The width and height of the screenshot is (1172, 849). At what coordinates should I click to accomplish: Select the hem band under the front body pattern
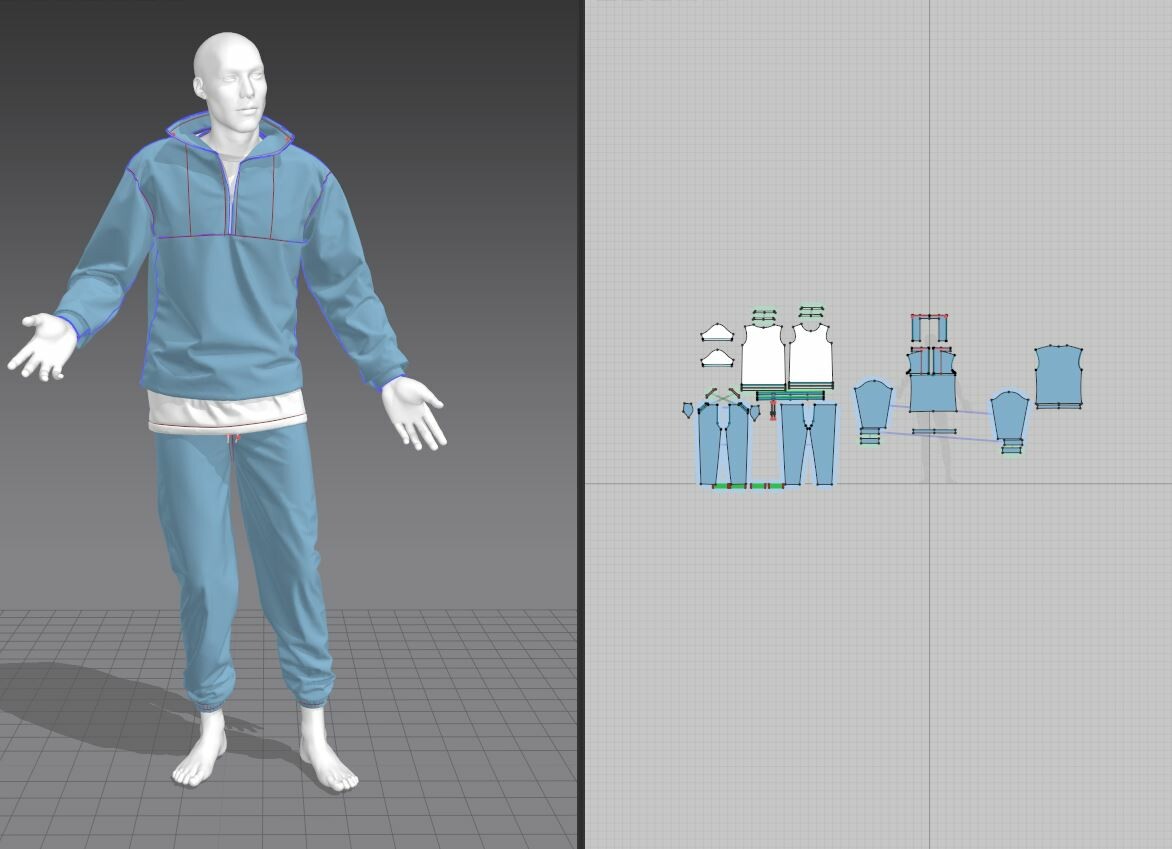[x=934, y=431]
